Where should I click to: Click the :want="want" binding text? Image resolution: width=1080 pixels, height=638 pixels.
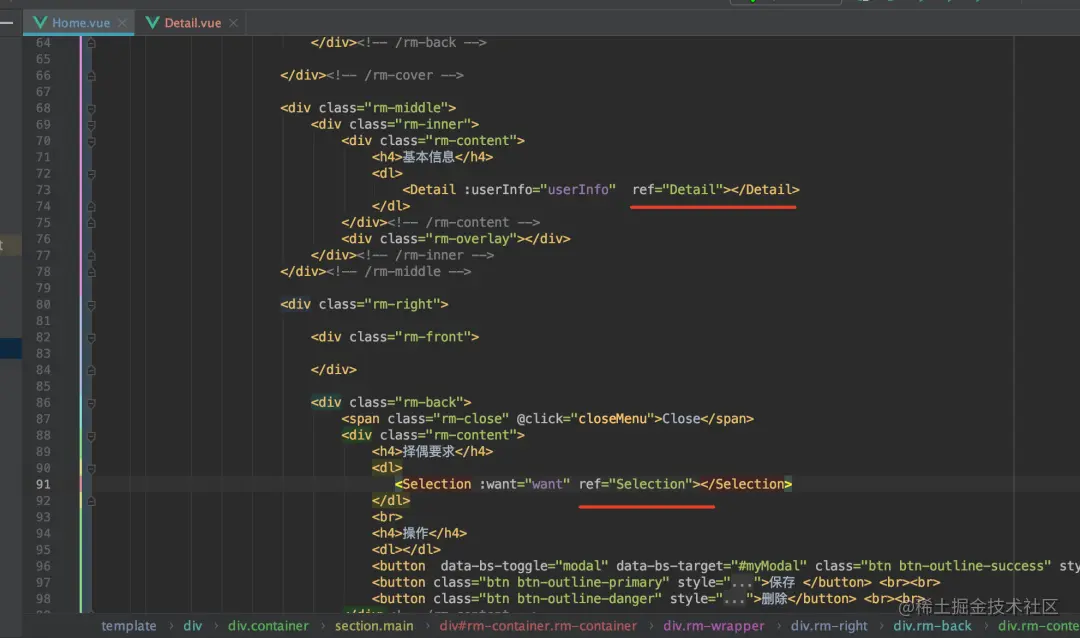click(x=525, y=484)
